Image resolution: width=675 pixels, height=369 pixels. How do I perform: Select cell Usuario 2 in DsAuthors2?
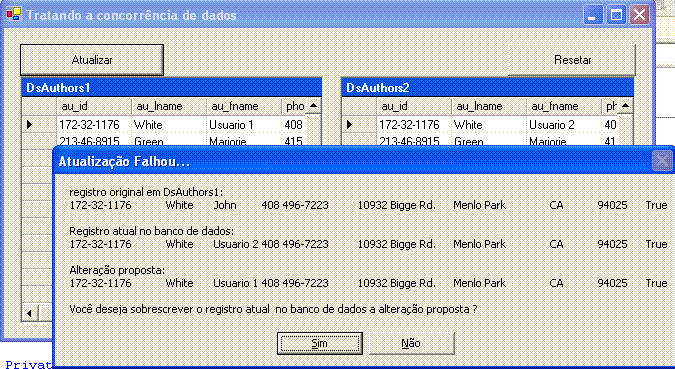564,124
